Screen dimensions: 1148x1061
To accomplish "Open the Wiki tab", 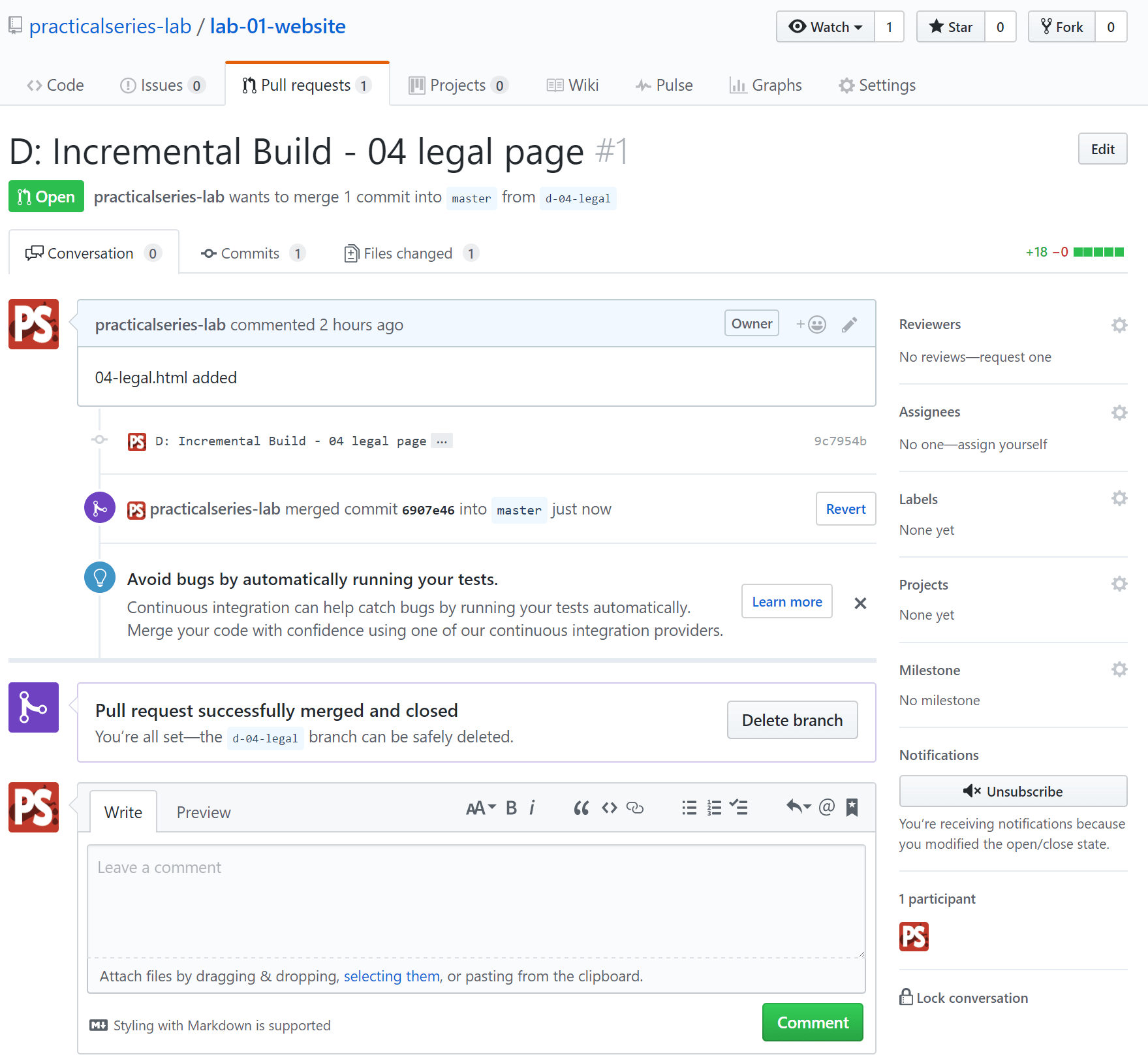I will [x=572, y=86].
